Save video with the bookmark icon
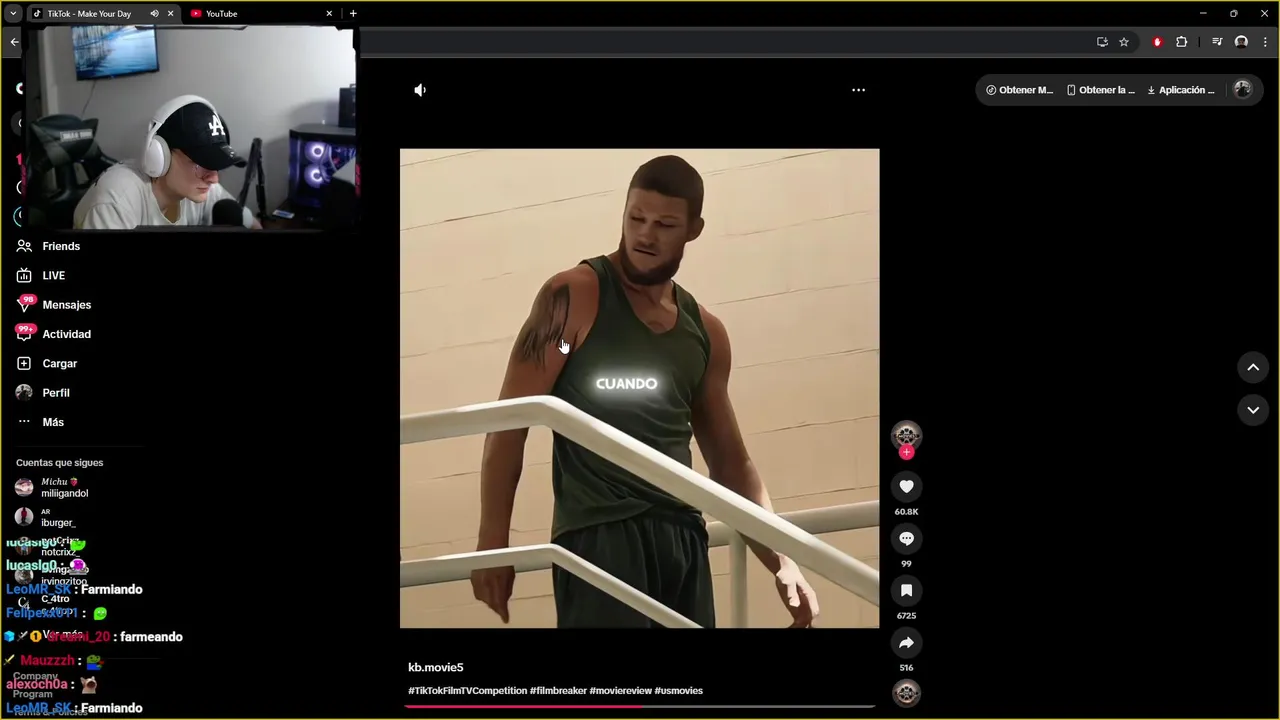The width and height of the screenshot is (1280, 720). [906, 590]
